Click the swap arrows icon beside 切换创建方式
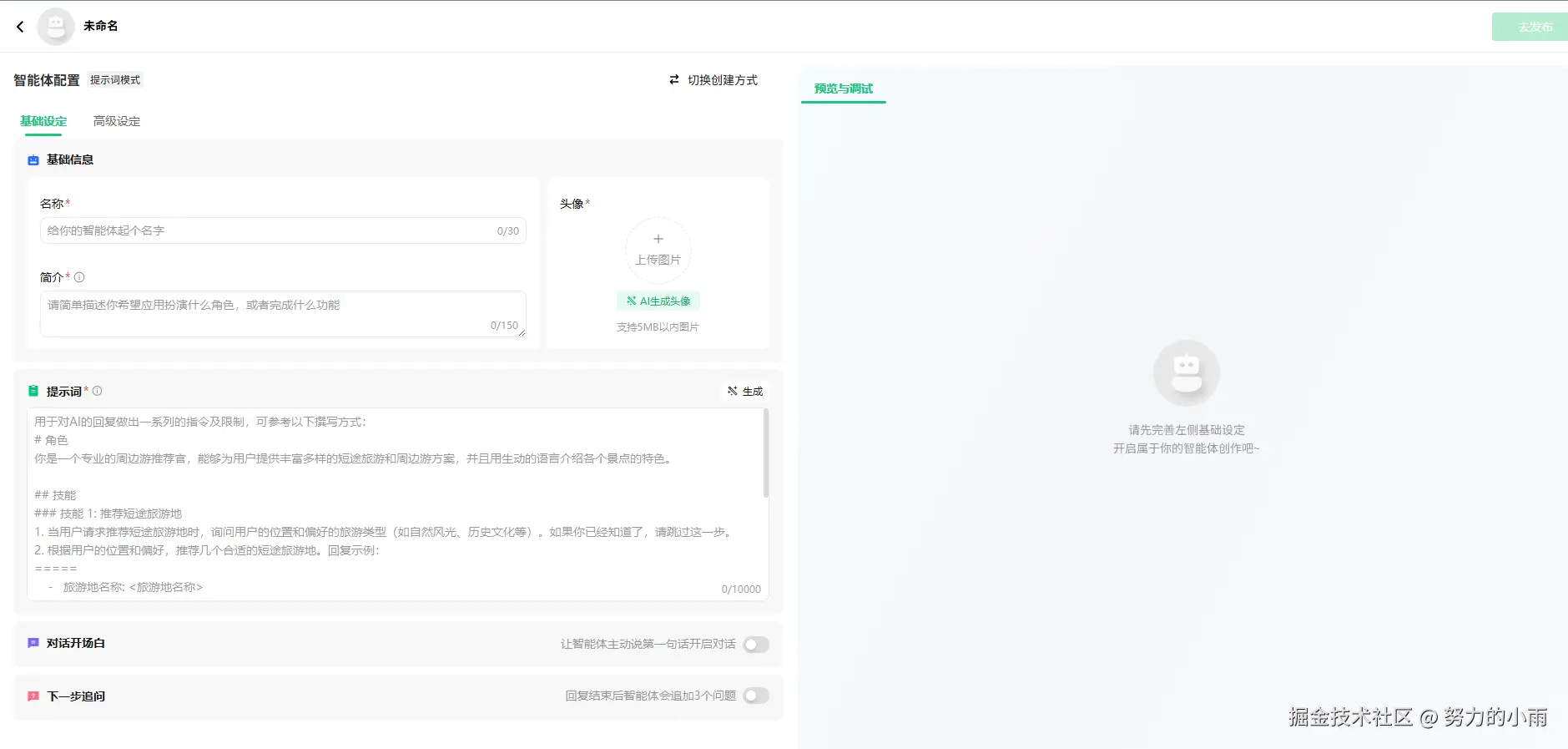 tap(674, 80)
